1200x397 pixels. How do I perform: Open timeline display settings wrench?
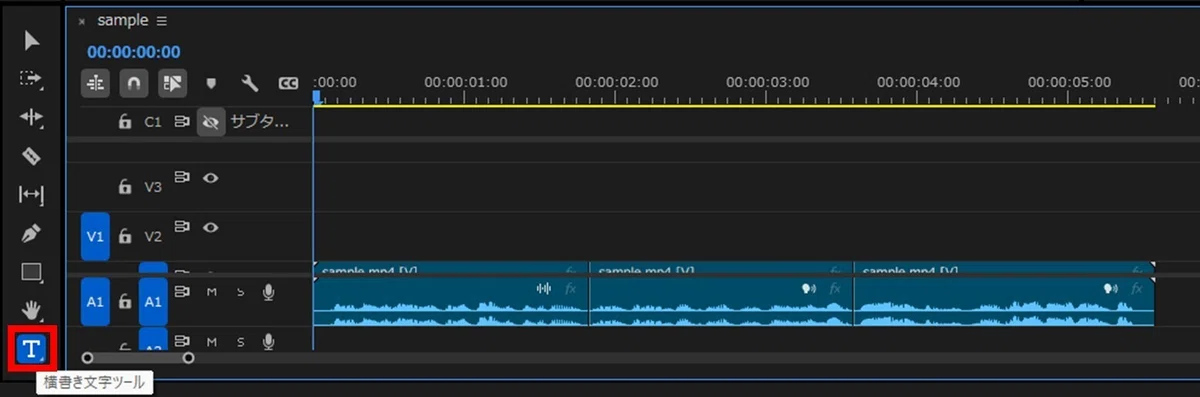[250, 84]
